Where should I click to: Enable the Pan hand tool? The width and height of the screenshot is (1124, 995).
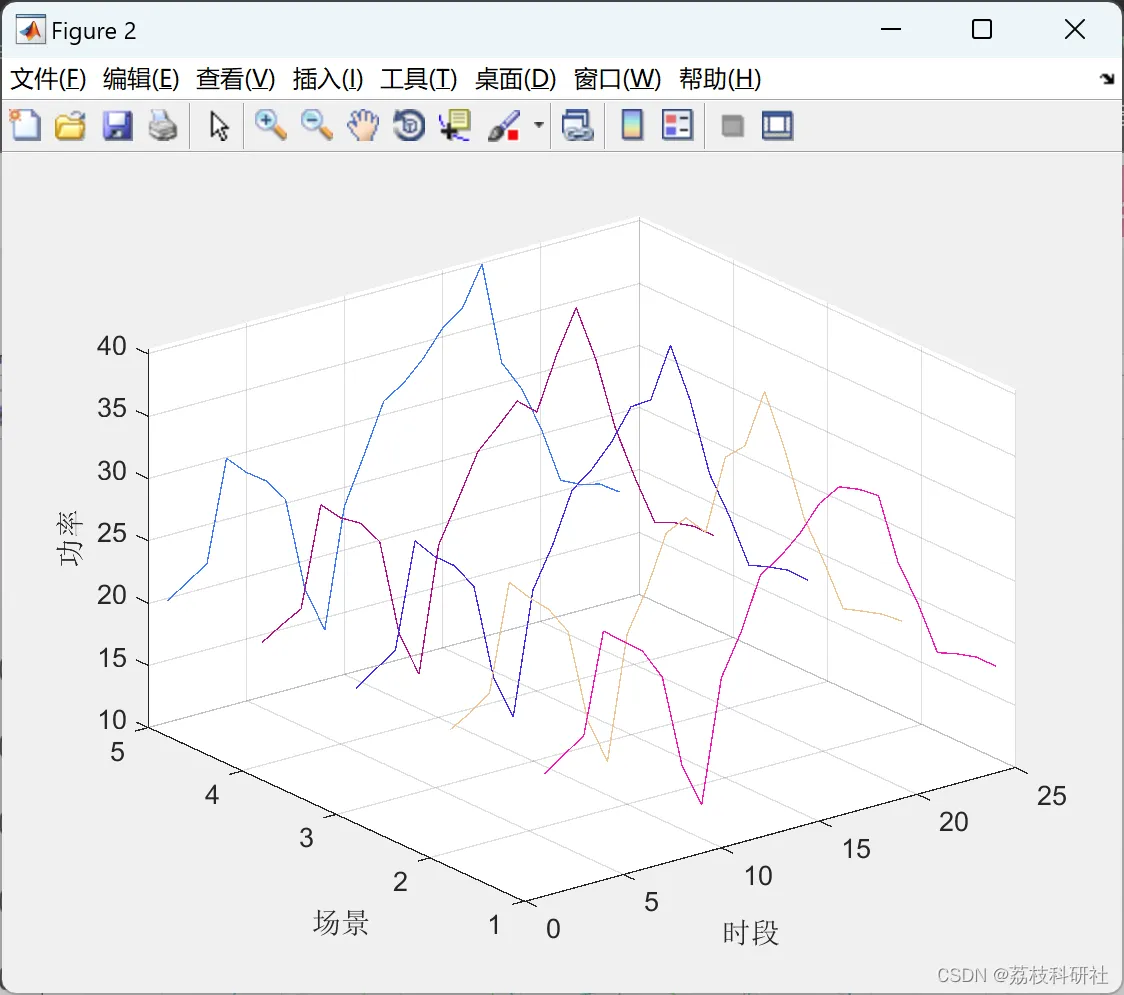tap(363, 125)
